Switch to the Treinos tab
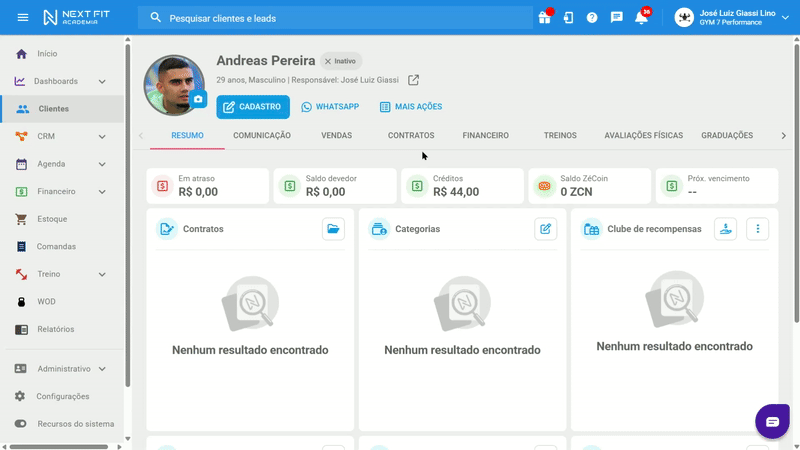 (560, 135)
